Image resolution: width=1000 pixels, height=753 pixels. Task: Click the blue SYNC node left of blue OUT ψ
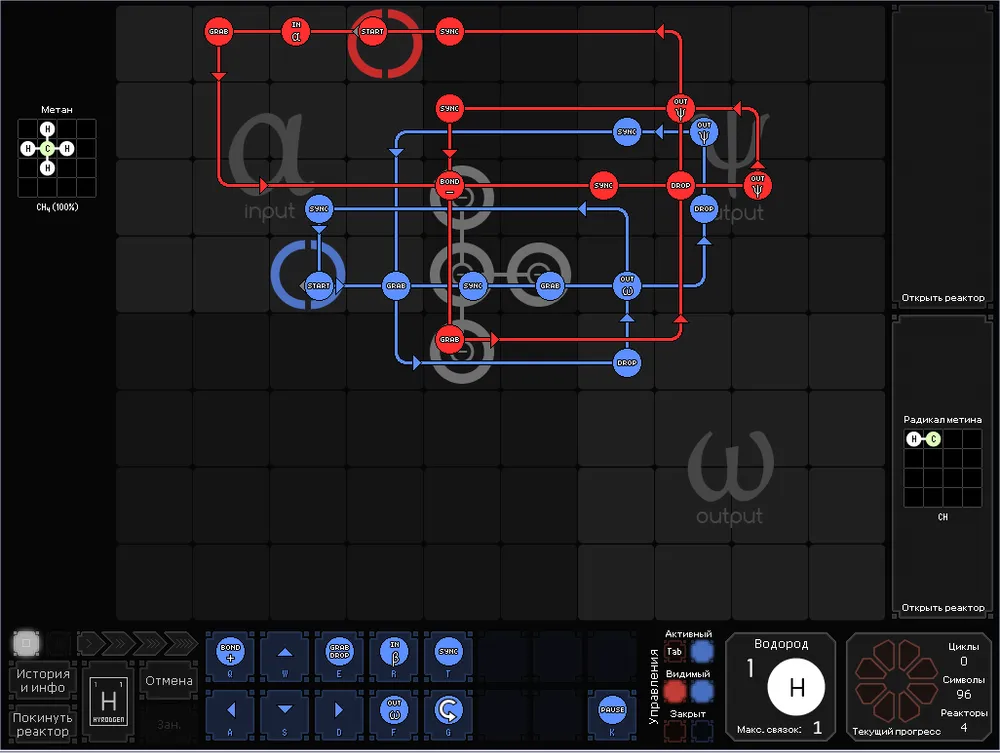(x=627, y=132)
